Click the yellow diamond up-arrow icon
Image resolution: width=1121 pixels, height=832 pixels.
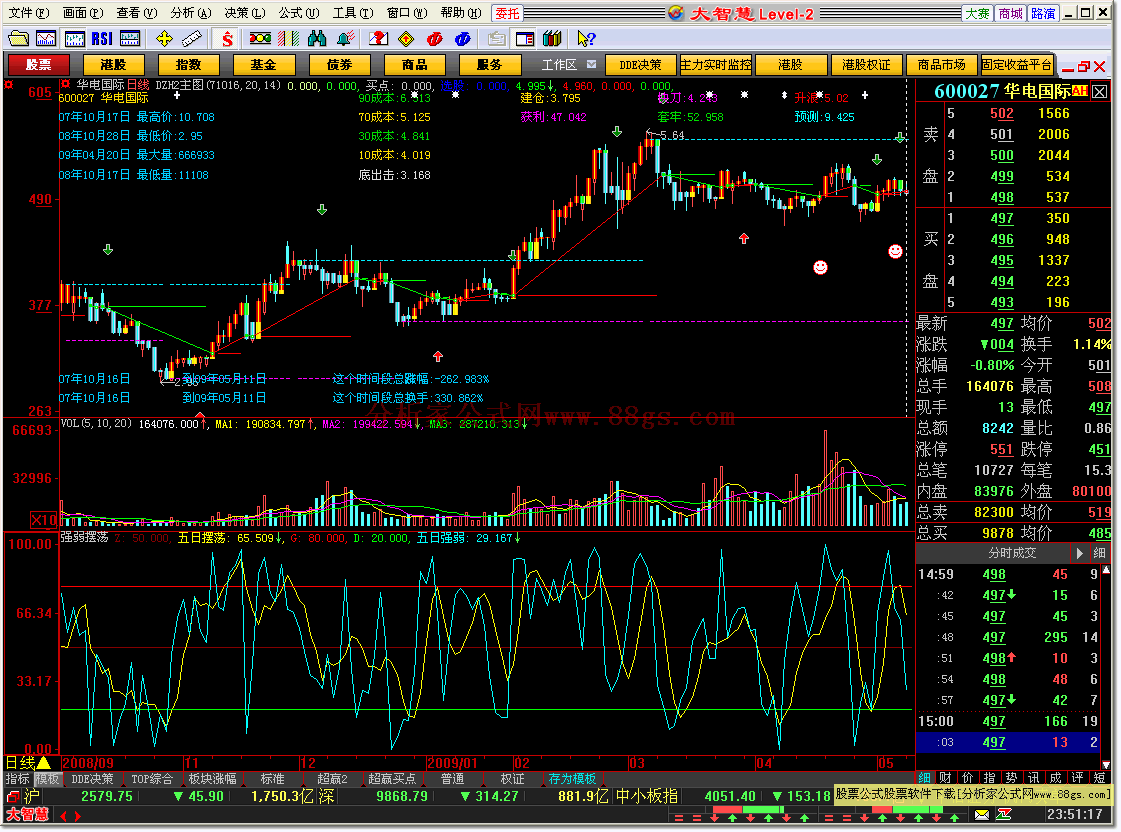coord(406,39)
